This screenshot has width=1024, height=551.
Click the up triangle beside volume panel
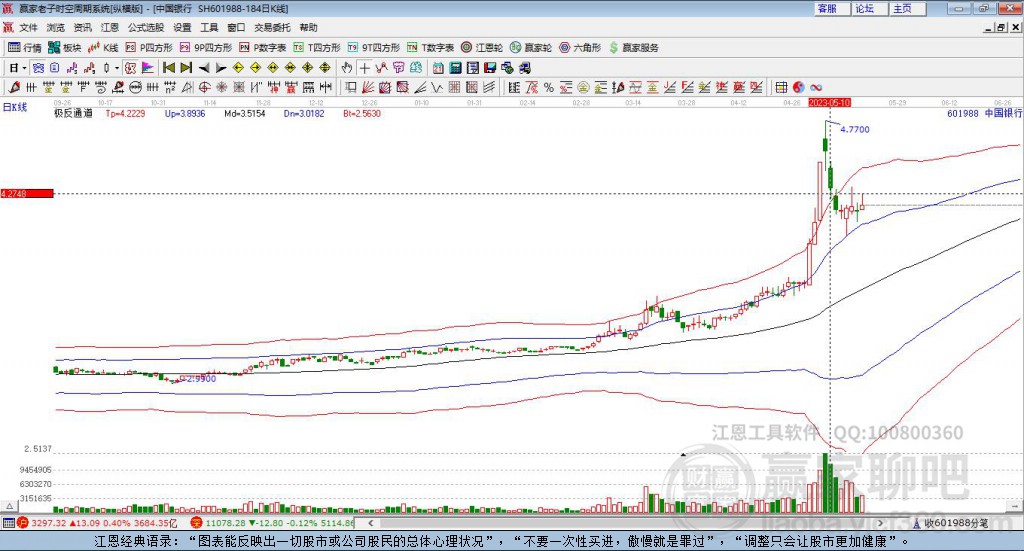[9, 506]
